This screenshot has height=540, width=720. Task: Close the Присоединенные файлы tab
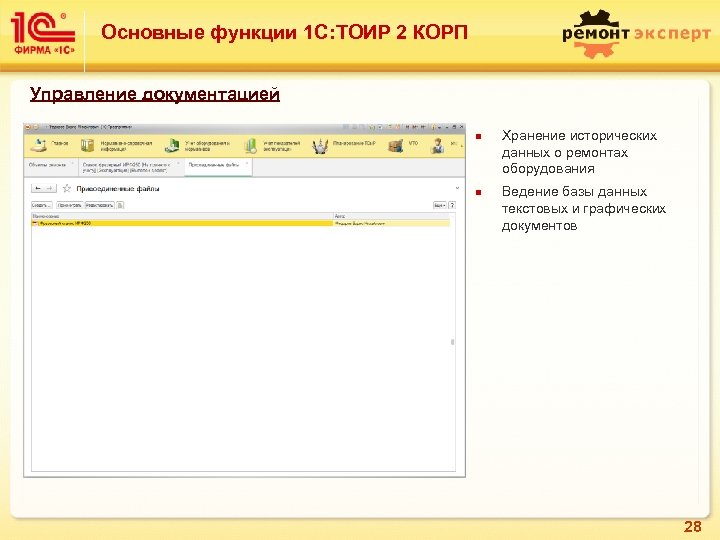tap(247, 163)
